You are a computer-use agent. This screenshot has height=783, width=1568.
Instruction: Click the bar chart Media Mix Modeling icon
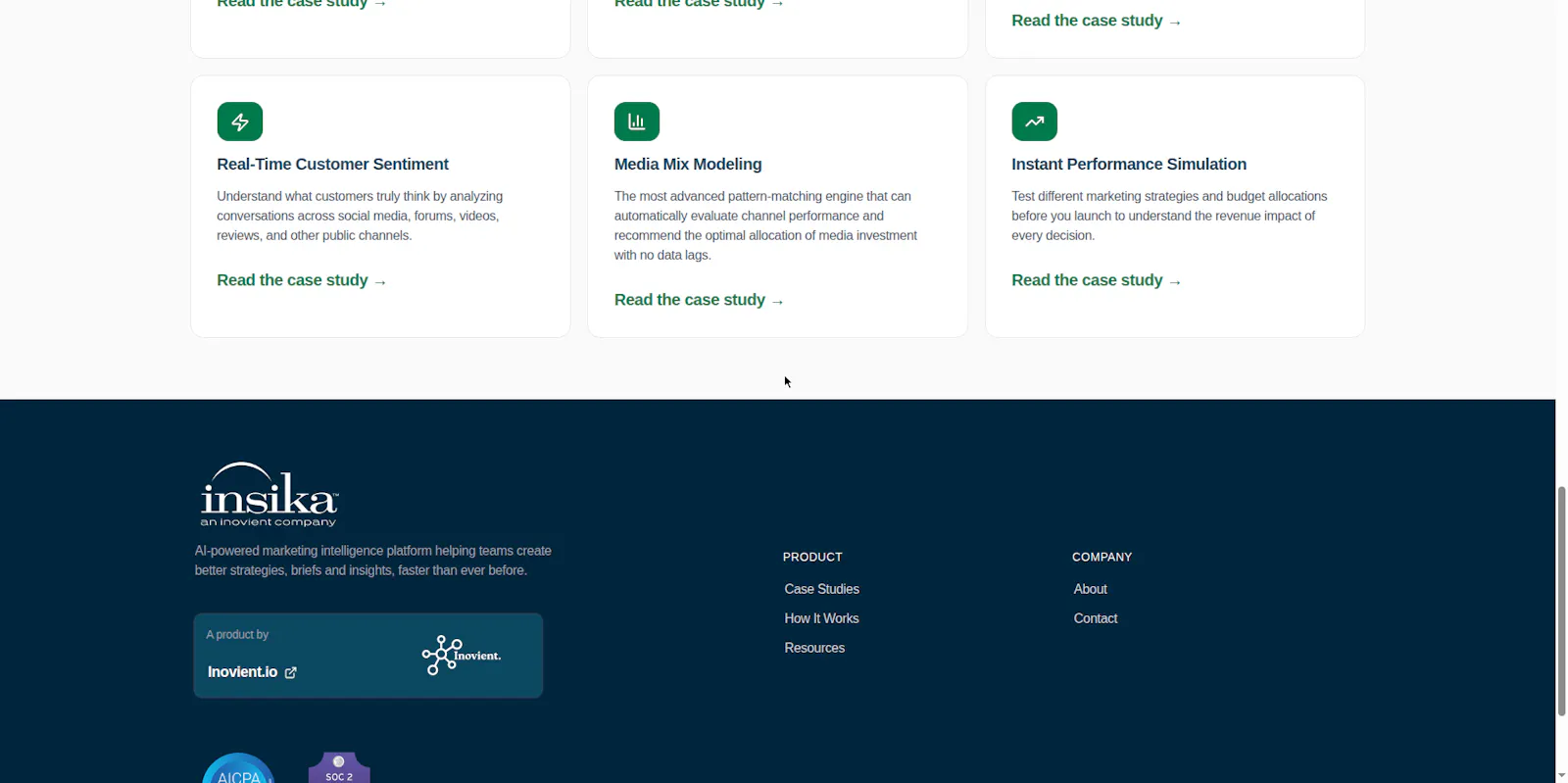[x=637, y=122]
